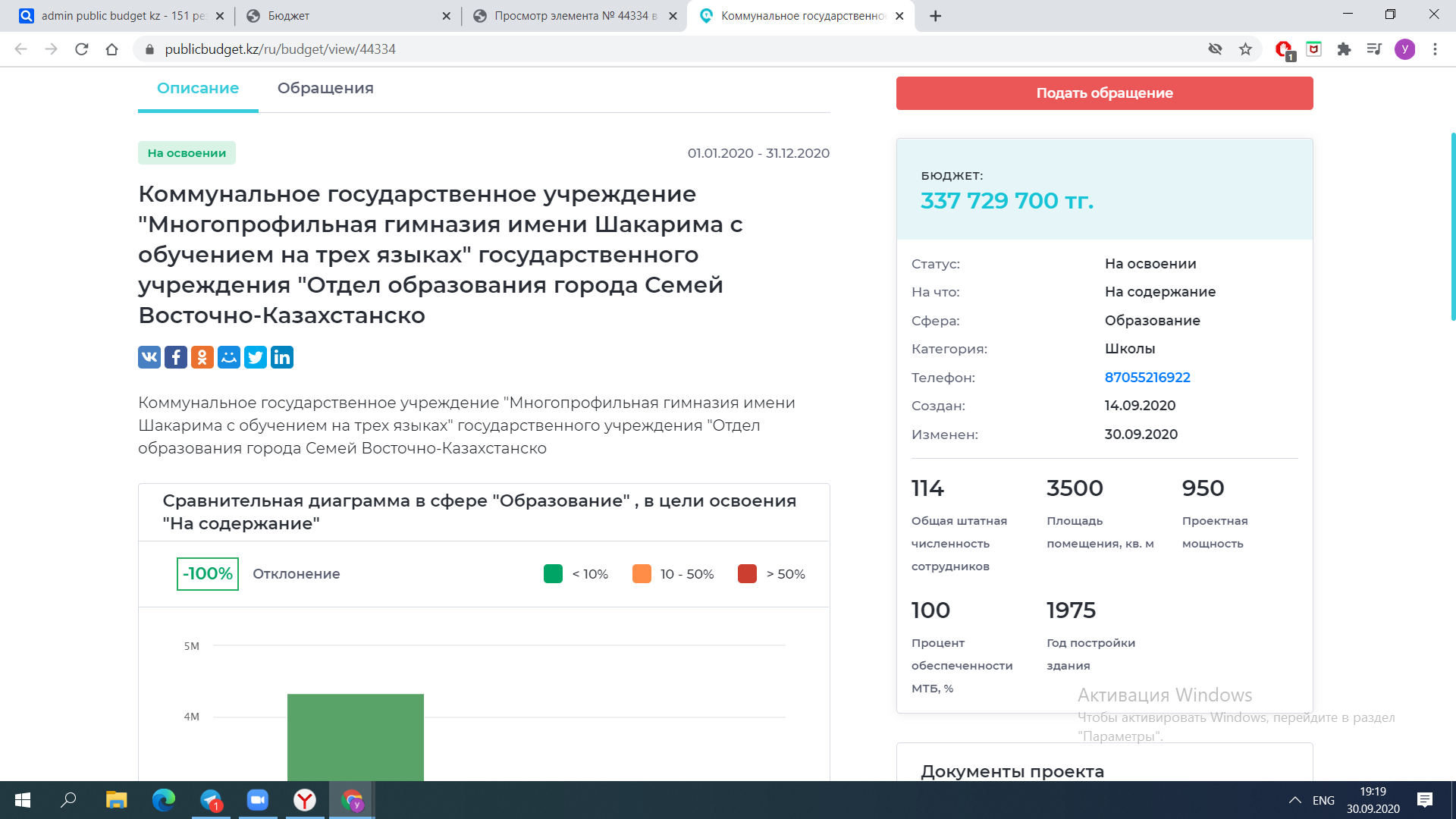Click green bar in comparison chart
Viewport: 1456px width, 819px height.
[x=355, y=736]
